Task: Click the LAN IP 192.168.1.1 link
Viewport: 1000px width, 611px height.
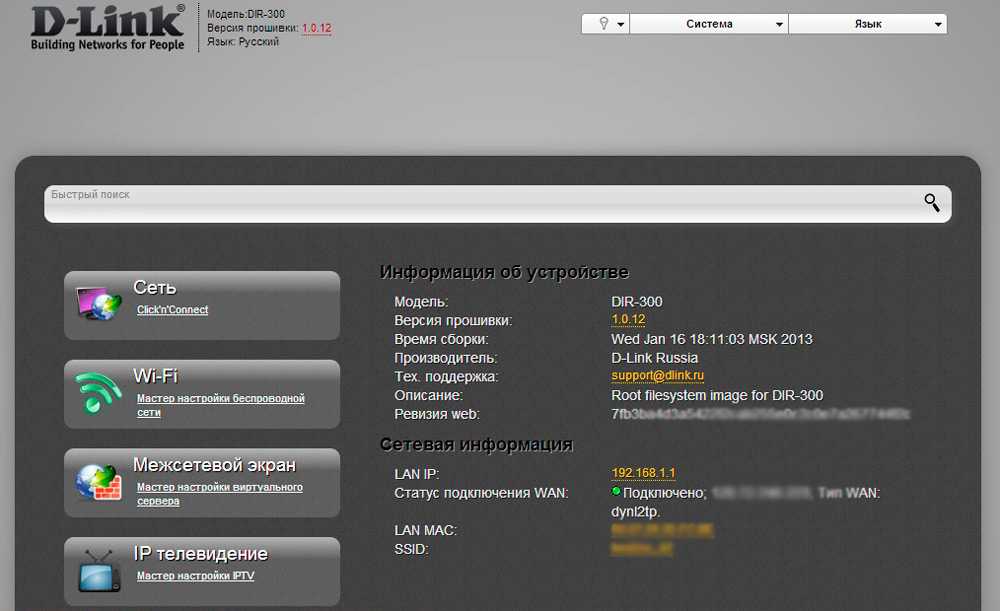Action: [x=643, y=473]
